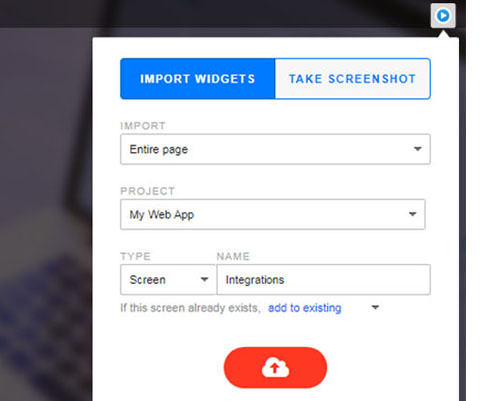This screenshot has width=500, height=401.
Task: Click the blue play extension icon
Action: [x=443, y=16]
